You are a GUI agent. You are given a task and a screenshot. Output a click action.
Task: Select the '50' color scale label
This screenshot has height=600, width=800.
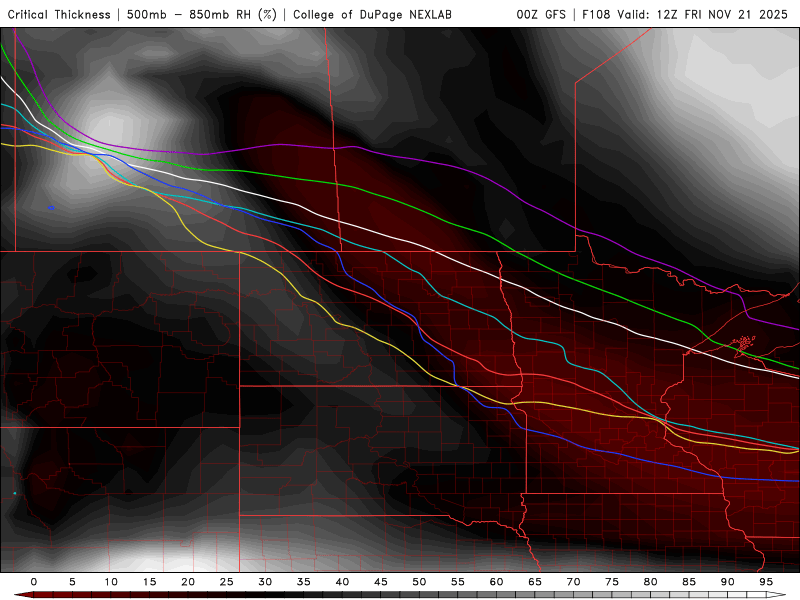[x=419, y=582]
